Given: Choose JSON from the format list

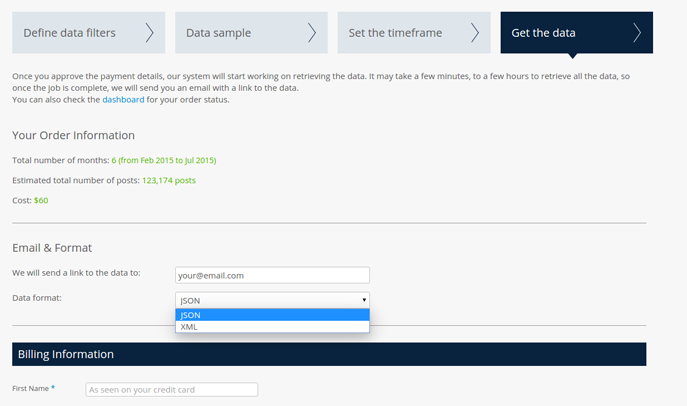Looking at the screenshot, I should 272,315.
